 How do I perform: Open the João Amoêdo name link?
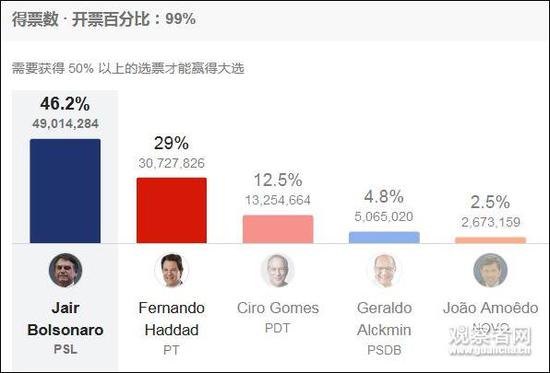490,308
